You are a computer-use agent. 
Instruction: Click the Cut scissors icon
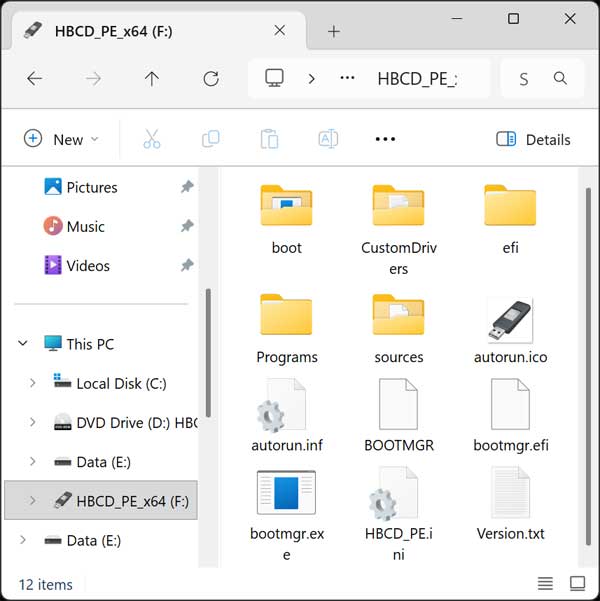[x=152, y=139]
